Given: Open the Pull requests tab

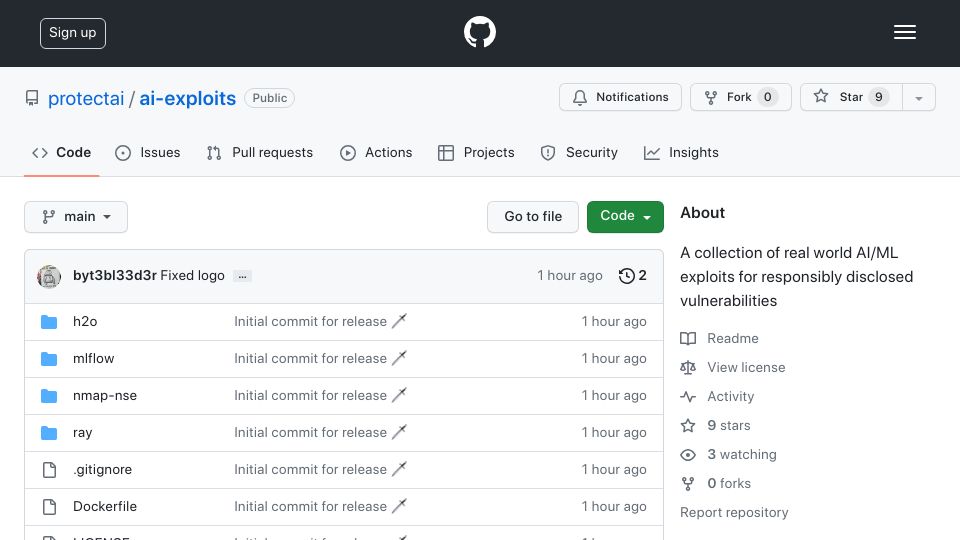Looking at the screenshot, I should point(260,152).
